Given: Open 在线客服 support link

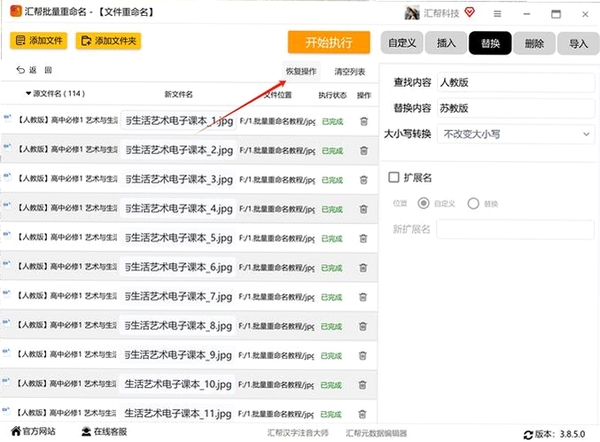Looking at the screenshot, I should click(x=104, y=432).
